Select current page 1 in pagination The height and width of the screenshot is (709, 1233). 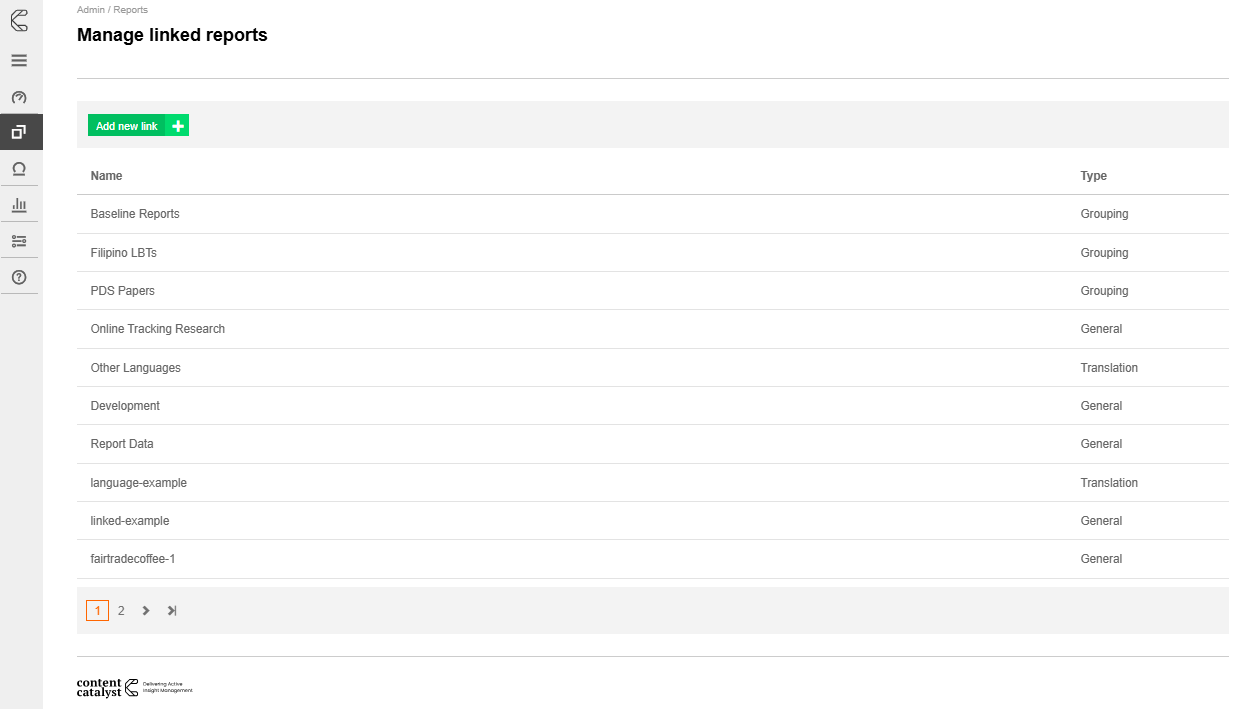point(97,610)
